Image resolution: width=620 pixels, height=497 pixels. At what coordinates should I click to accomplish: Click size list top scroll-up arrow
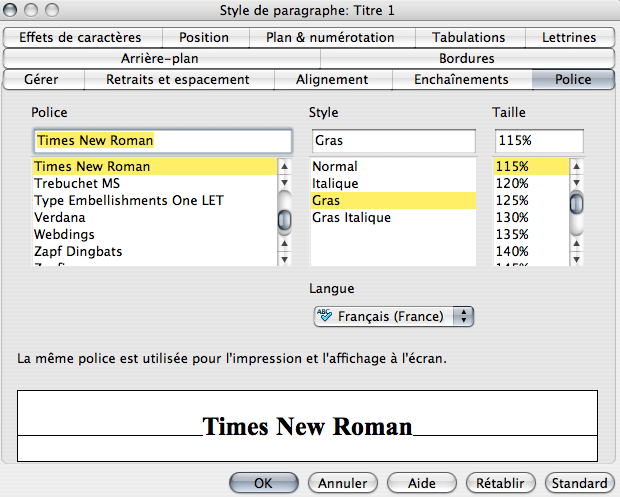pos(577,166)
